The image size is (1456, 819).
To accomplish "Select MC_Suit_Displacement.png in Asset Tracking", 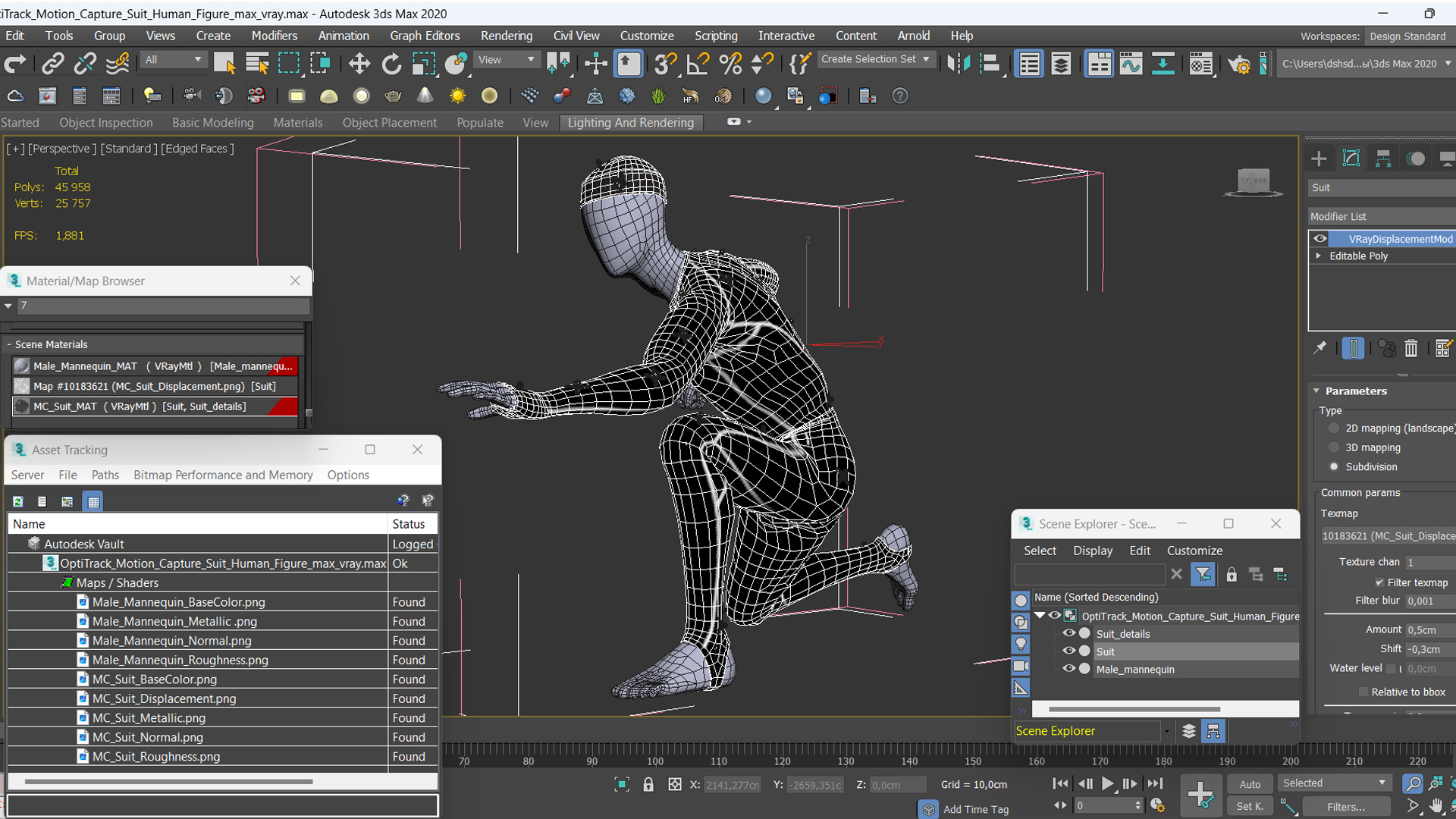I will pos(164,698).
